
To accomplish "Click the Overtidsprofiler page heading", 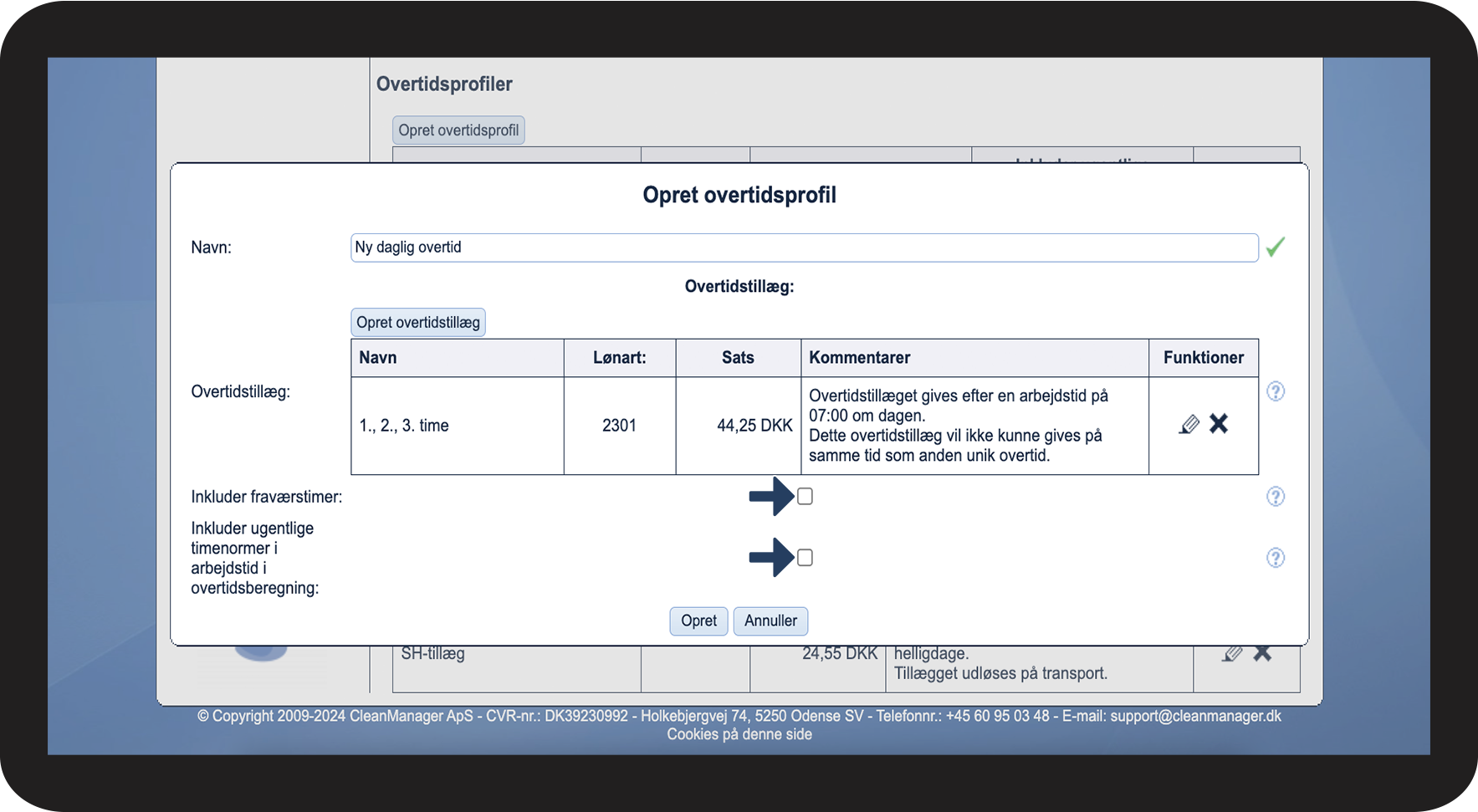I will coord(444,84).
